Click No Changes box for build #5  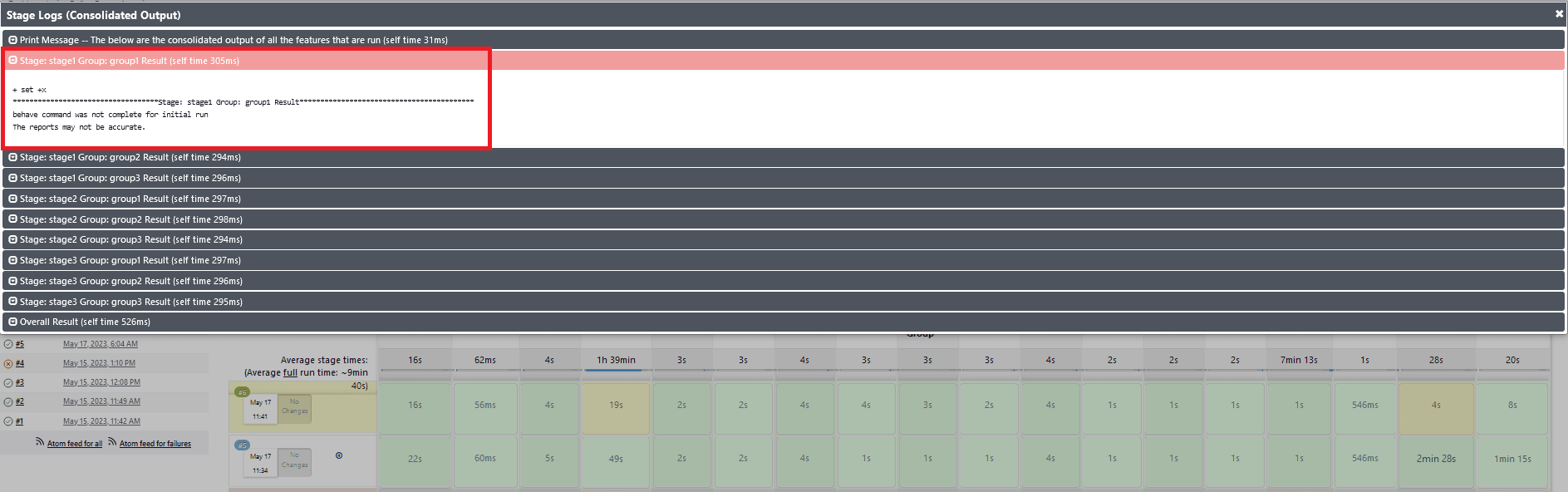click(294, 460)
